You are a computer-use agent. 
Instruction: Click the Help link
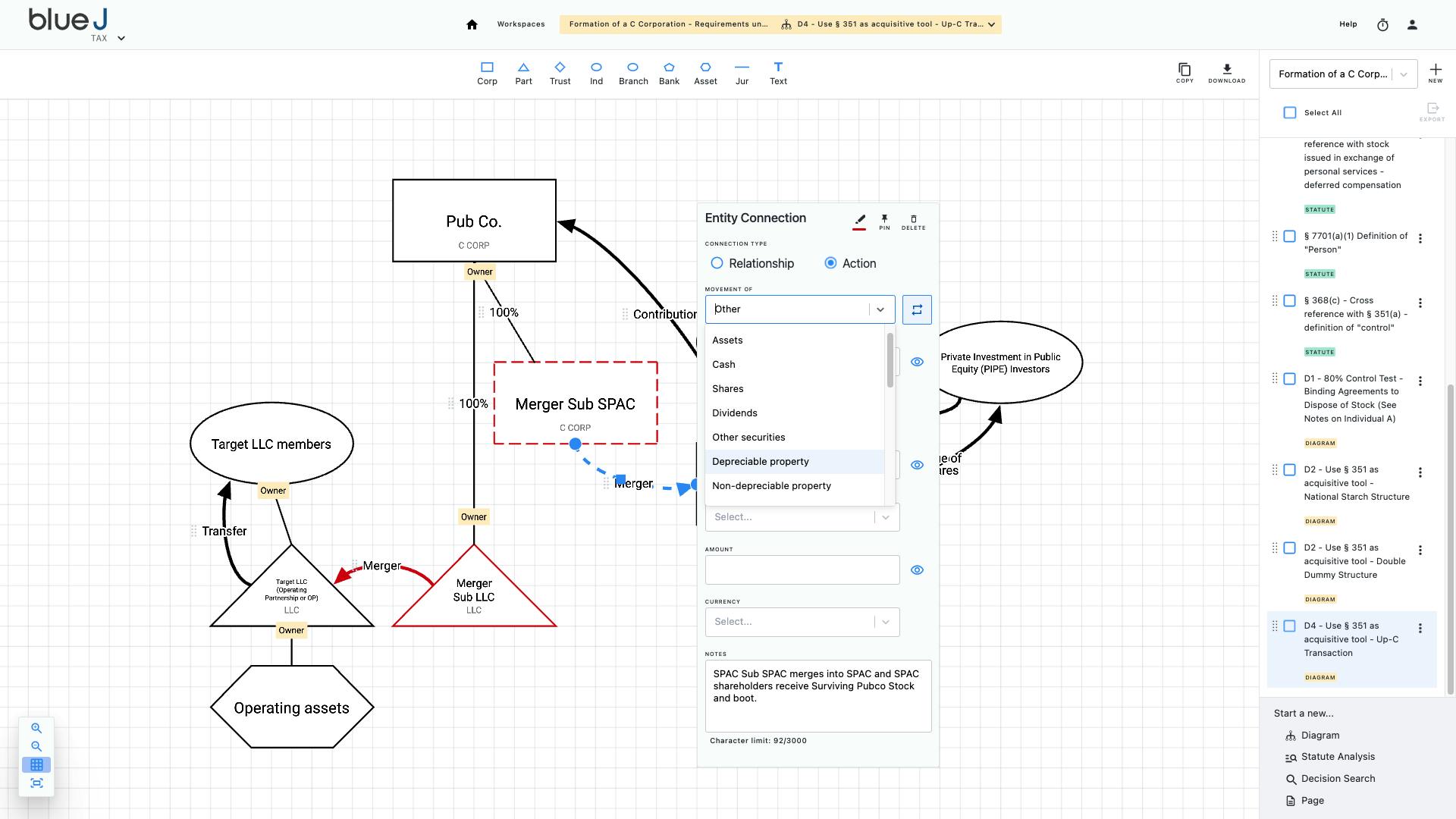(1348, 24)
